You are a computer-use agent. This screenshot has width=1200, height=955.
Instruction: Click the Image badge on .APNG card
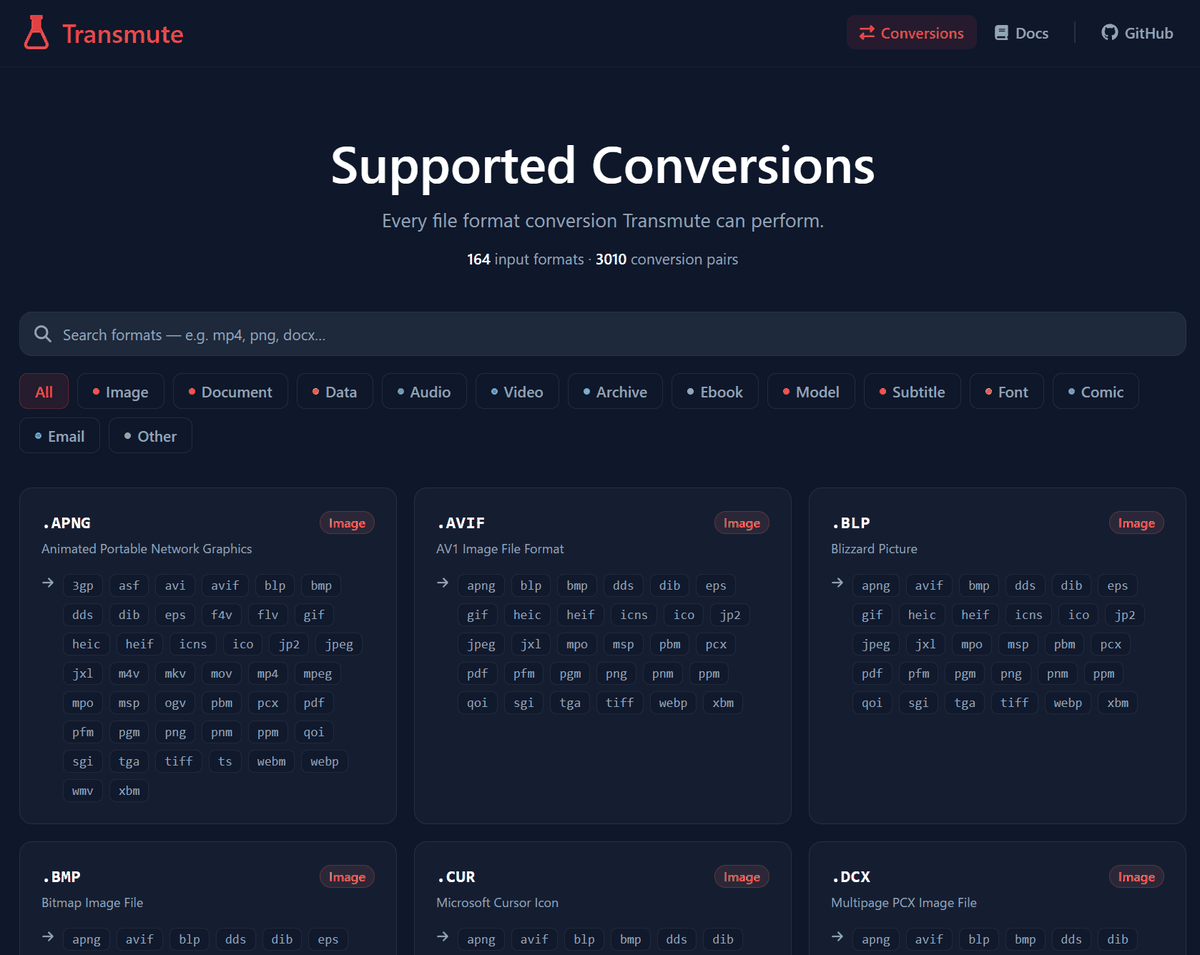(x=347, y=523)
